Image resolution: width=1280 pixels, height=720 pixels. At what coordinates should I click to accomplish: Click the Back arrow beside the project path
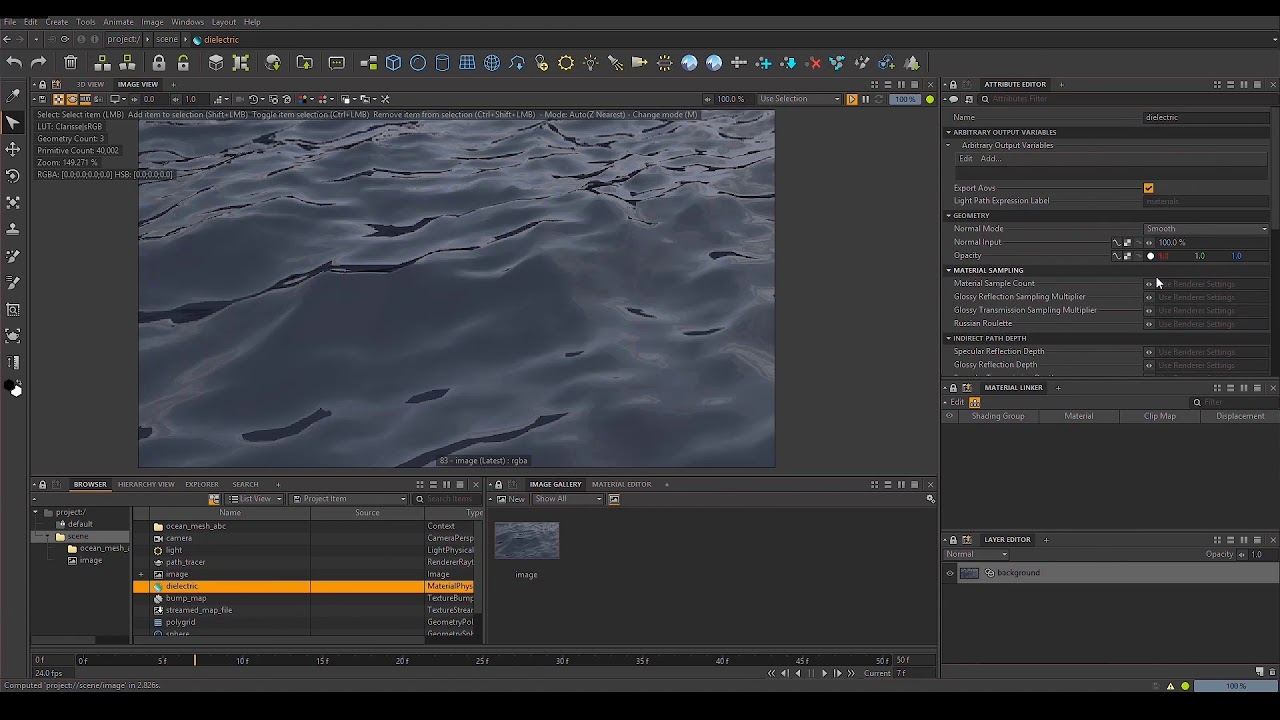8,39
